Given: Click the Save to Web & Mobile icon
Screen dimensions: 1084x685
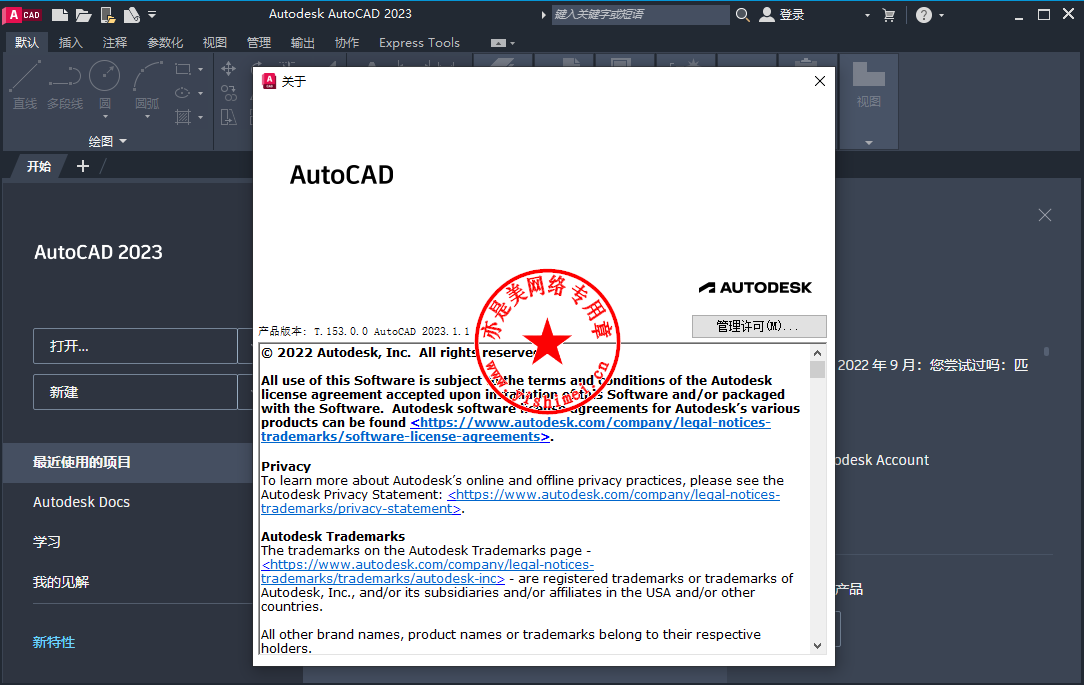Looking at the screenshot, I should coord(131,15).
